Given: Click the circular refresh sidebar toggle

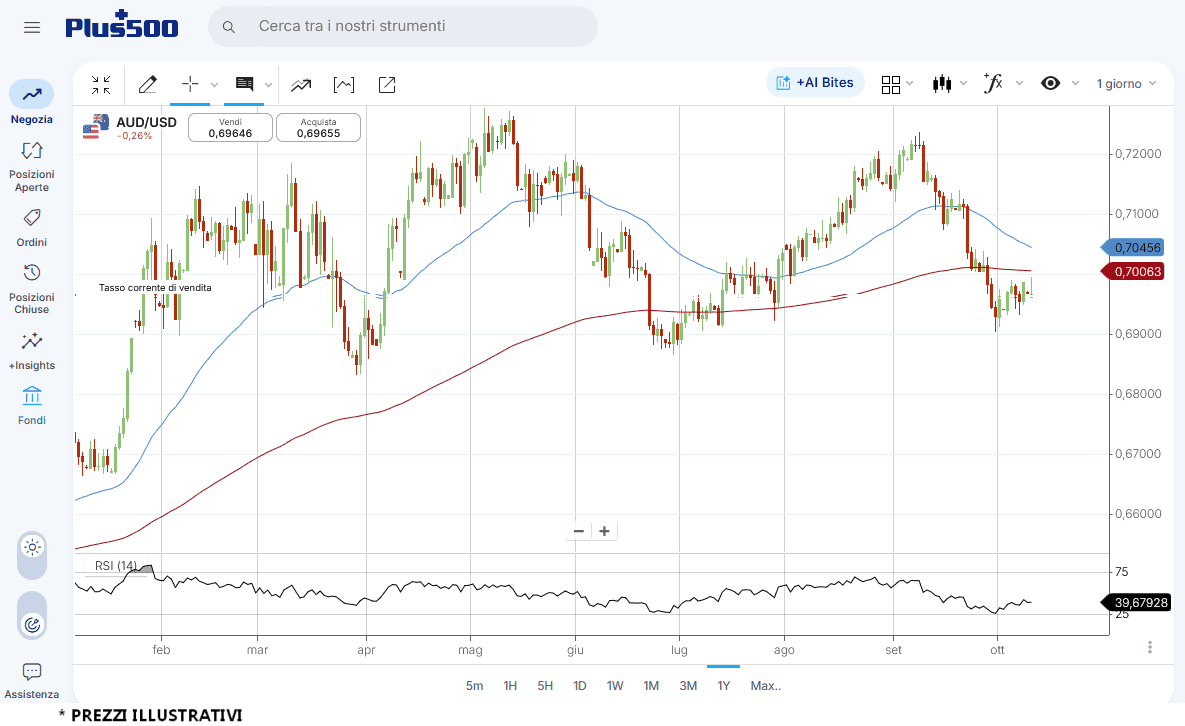Looking at the screenshot, I should (x=32, y=625).
